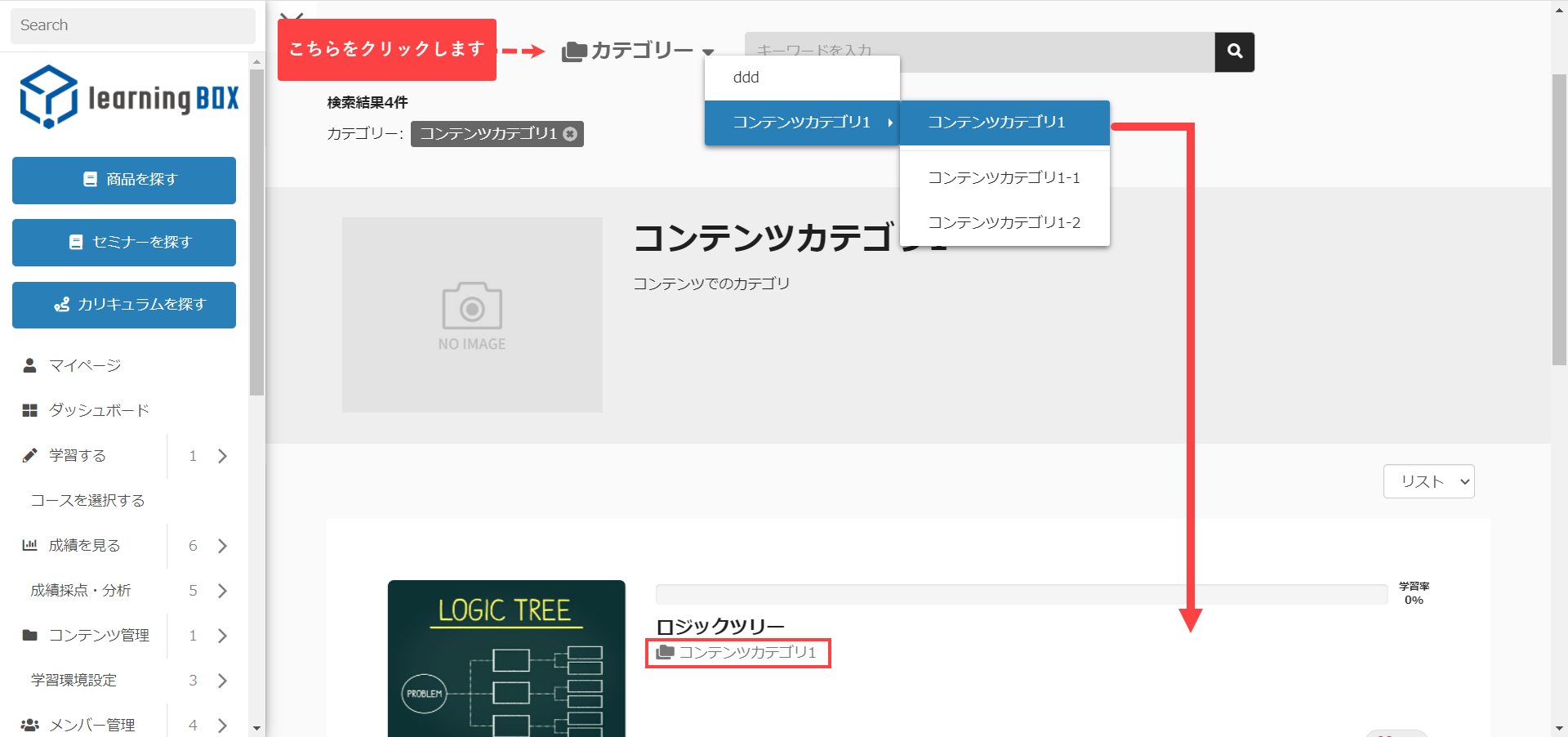
Task: Click the 商品を探す button
Action: (124, 180)
